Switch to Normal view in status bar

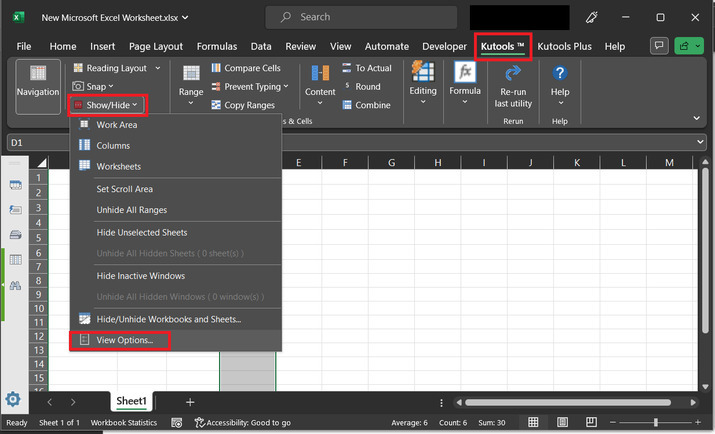(533, 422)
